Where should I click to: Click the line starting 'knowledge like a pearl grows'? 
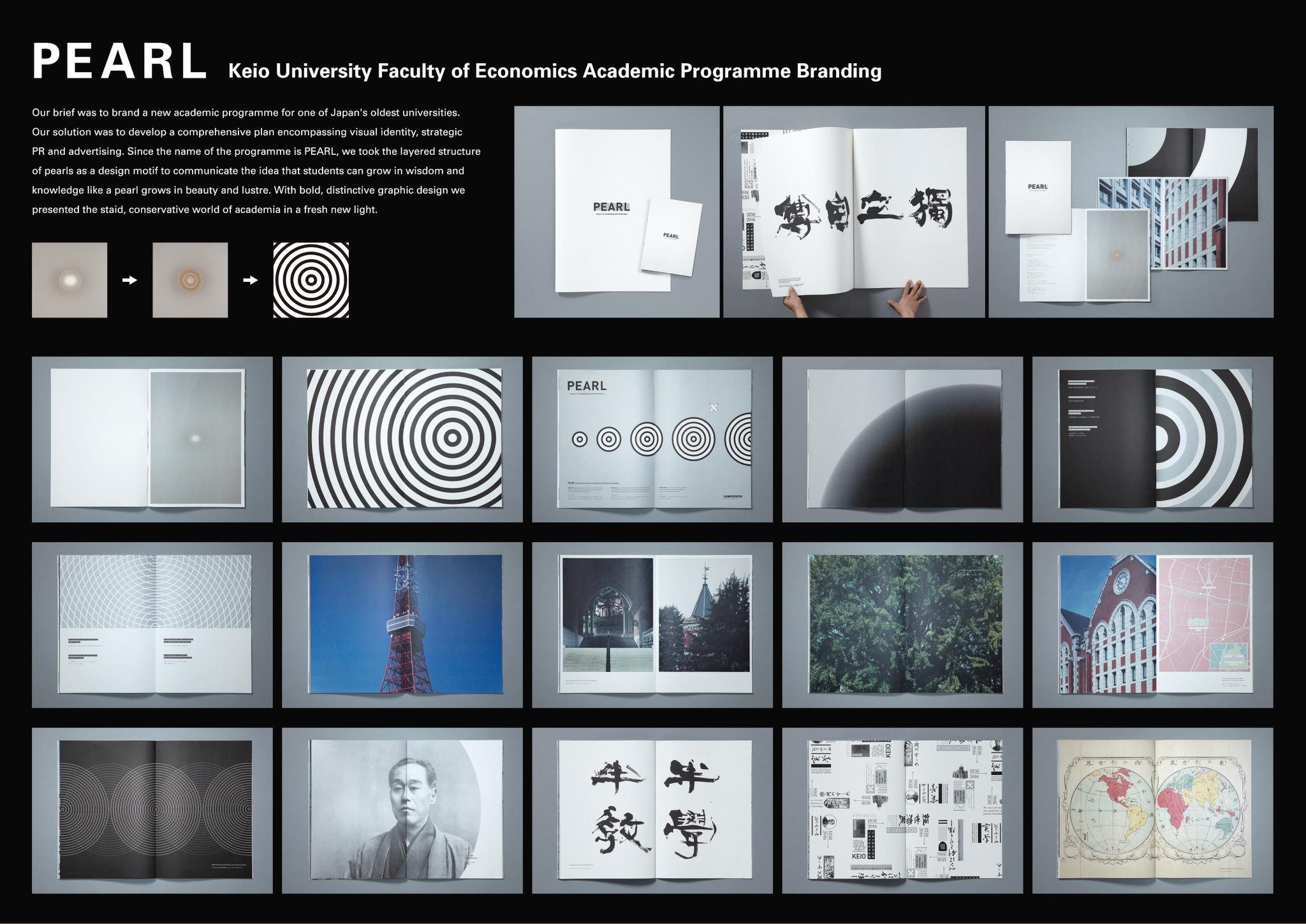pyautogui.click(x=249, y=190)
